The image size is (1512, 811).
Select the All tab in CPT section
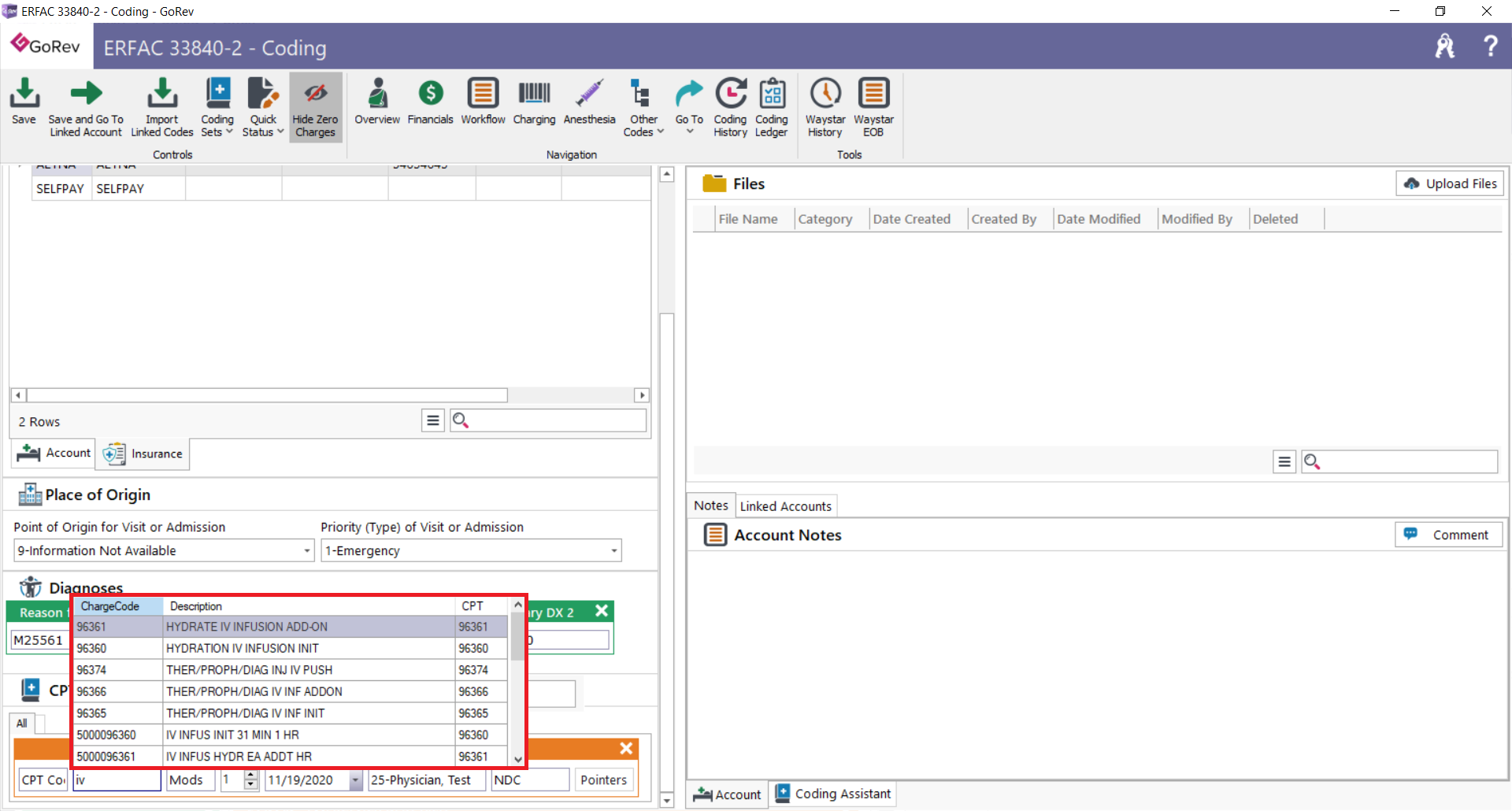(x=21, y=723)
